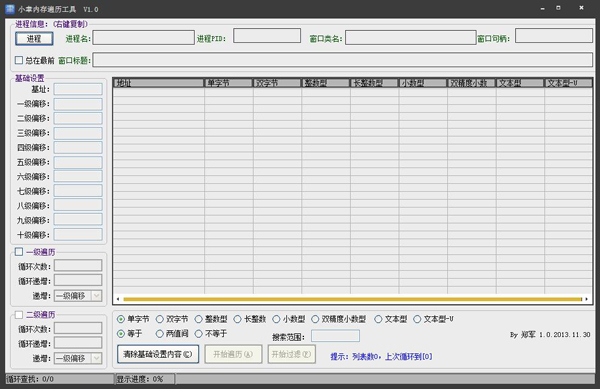Screen dimensions: 600x389
Task: Minimize the window
Action: click(542, 8)
